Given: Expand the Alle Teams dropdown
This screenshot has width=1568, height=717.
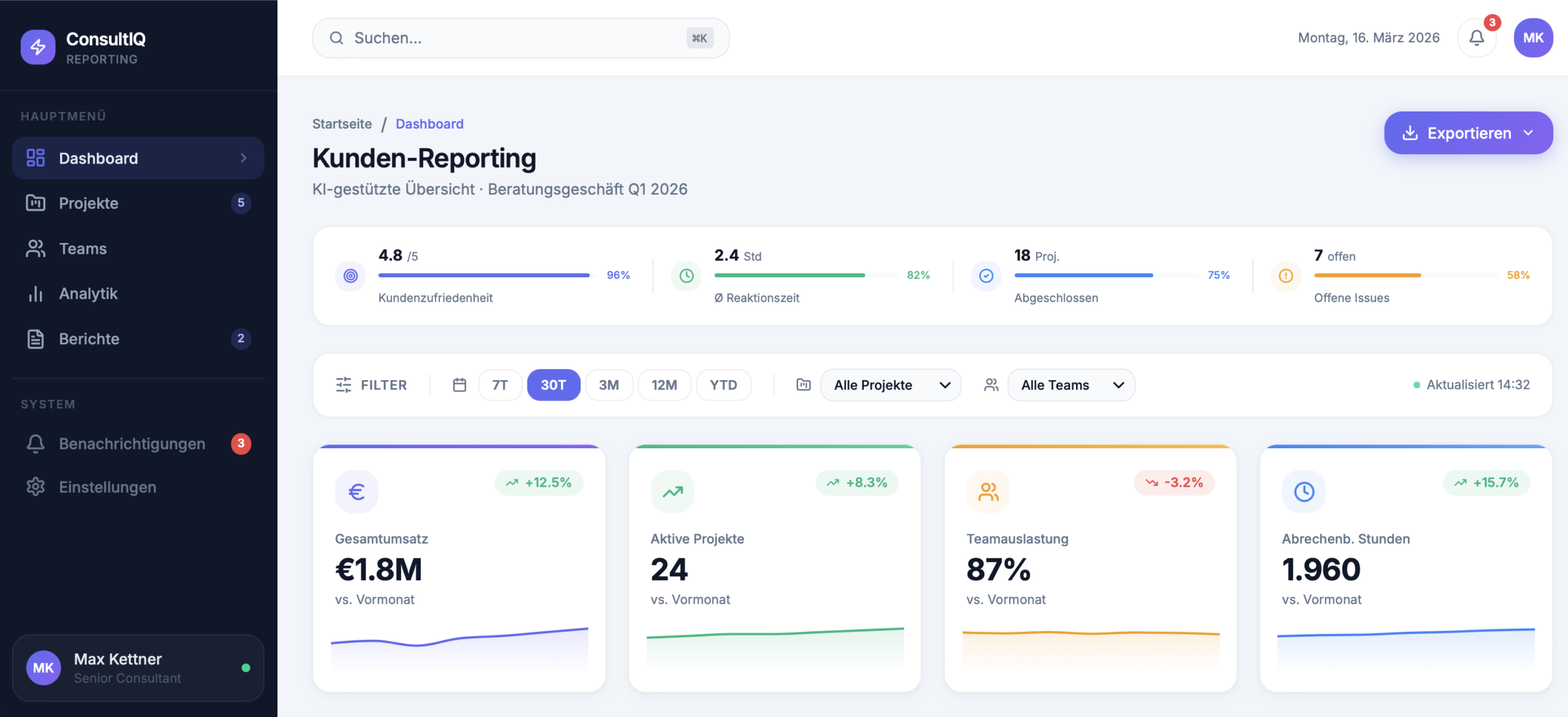Looking at the screenshot, I should pyautogui.click(x=1071, y=385).
